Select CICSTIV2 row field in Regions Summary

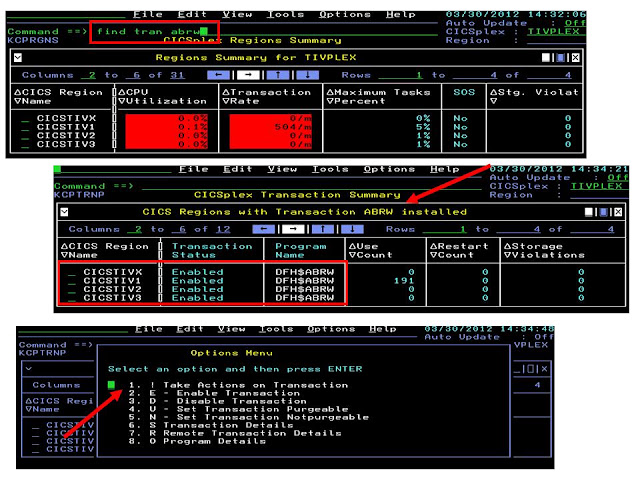tap(25, 138)
